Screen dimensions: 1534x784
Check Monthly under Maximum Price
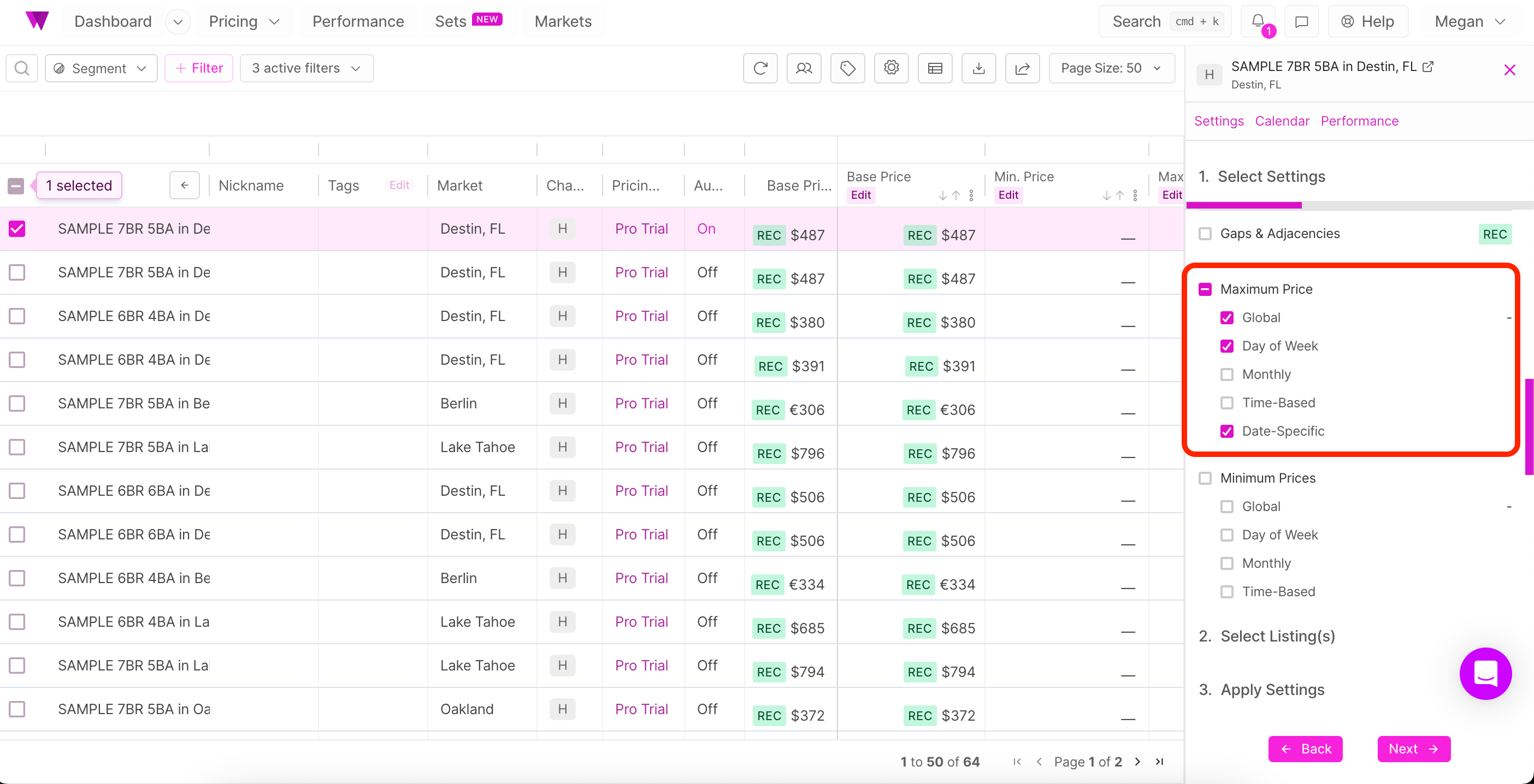click(1227, 375)
